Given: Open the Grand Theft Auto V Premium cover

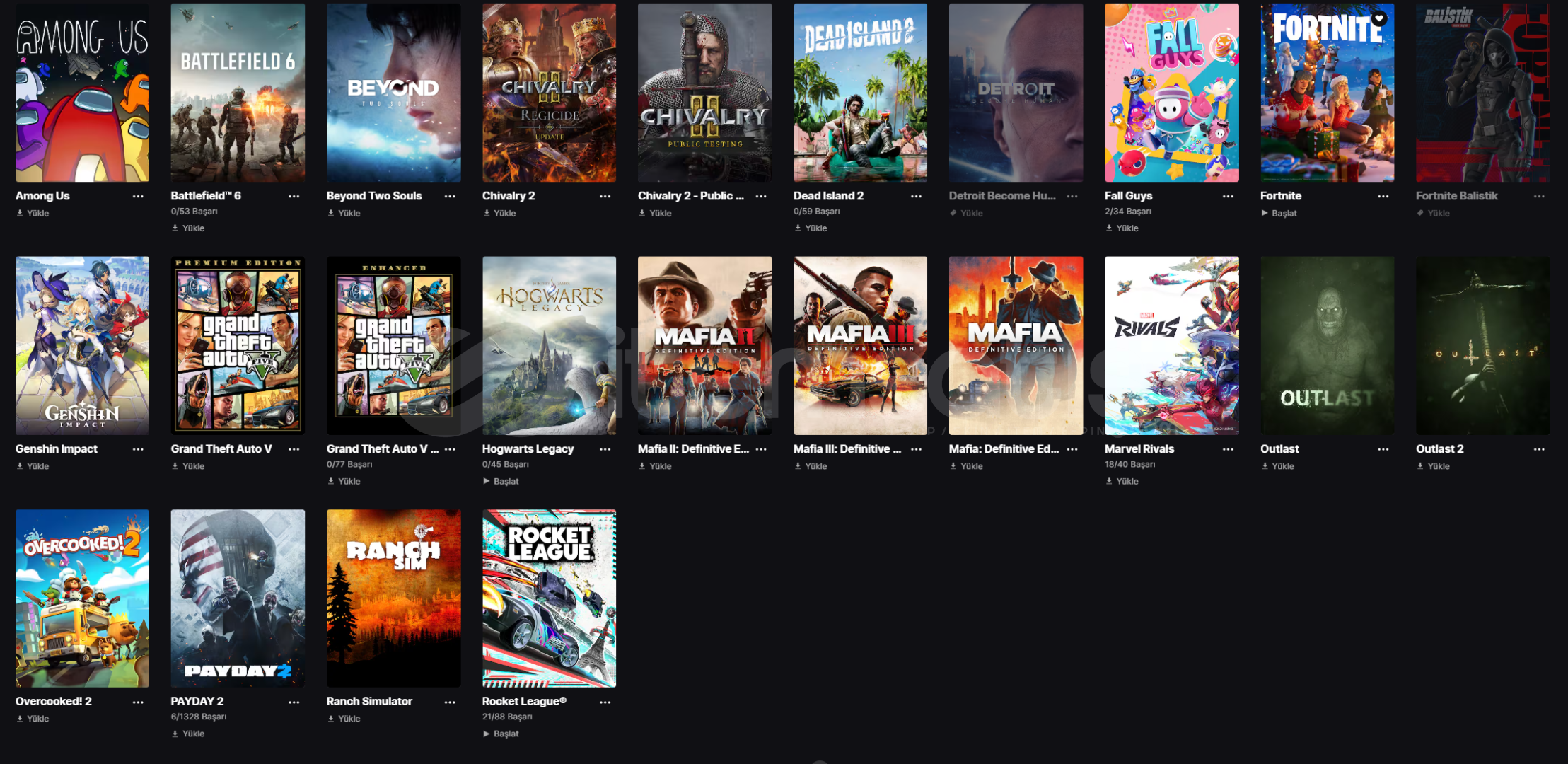Looking at the screenshot, I should click(238, 345).
